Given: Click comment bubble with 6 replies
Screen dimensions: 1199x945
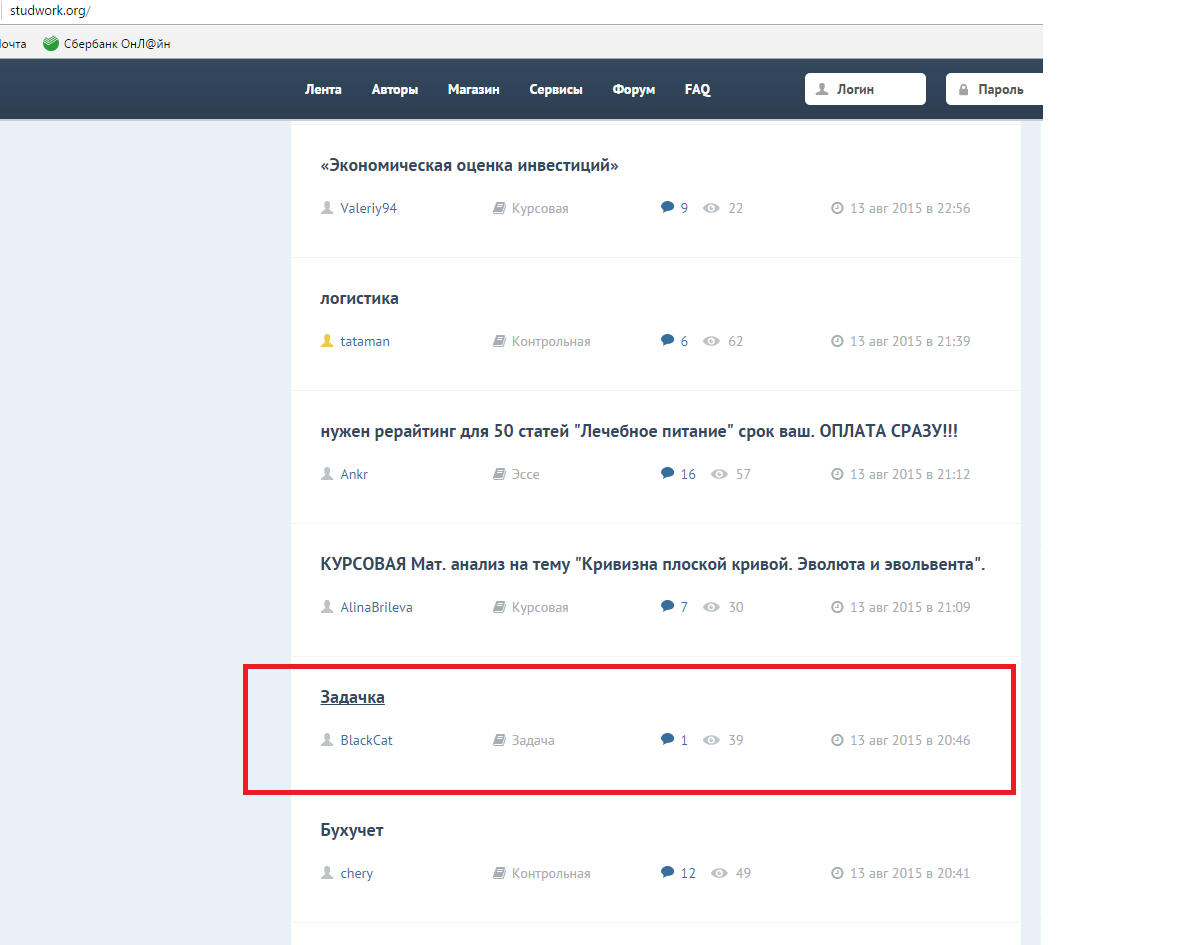Looking at the screenshot, I should point(667,340).
